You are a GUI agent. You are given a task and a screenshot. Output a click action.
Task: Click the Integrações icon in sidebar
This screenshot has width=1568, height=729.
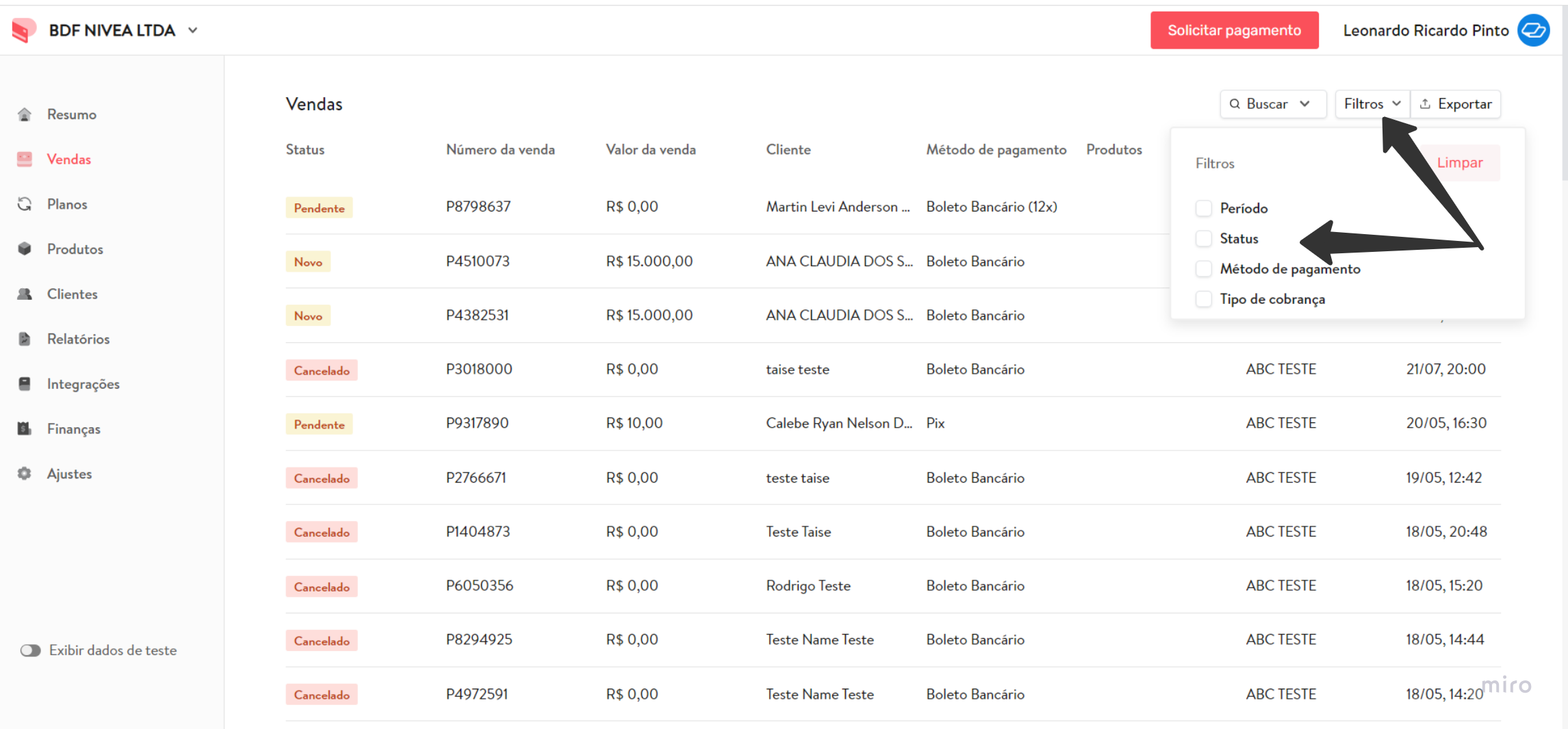25,383
